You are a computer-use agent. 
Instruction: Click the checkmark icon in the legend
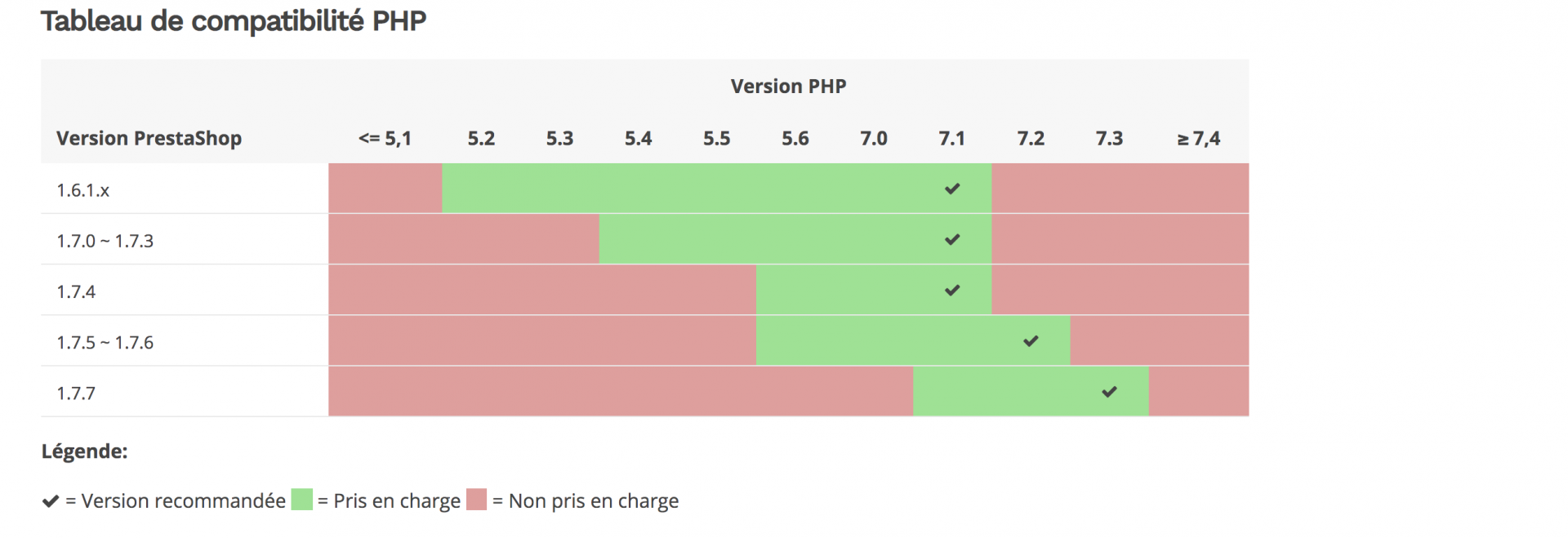click(51, 501)
